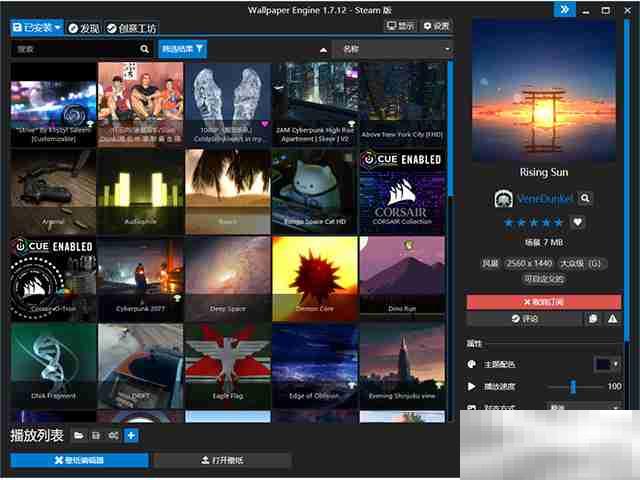Open the alignment dropdown in properties panel
The height and width of the screenshot is (480, 640).
583,407
